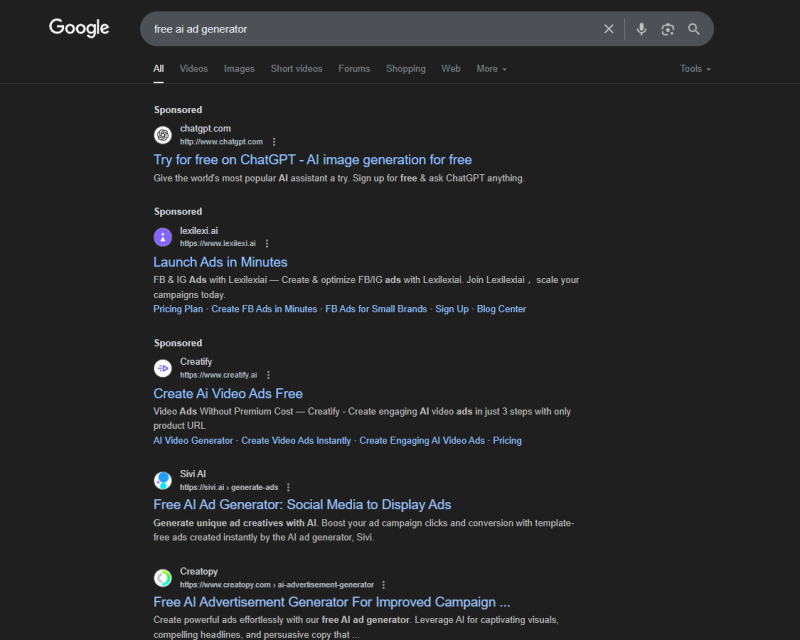Switch to the Images tab
Viewport: 800px width, 640px height.
point(239,69)
